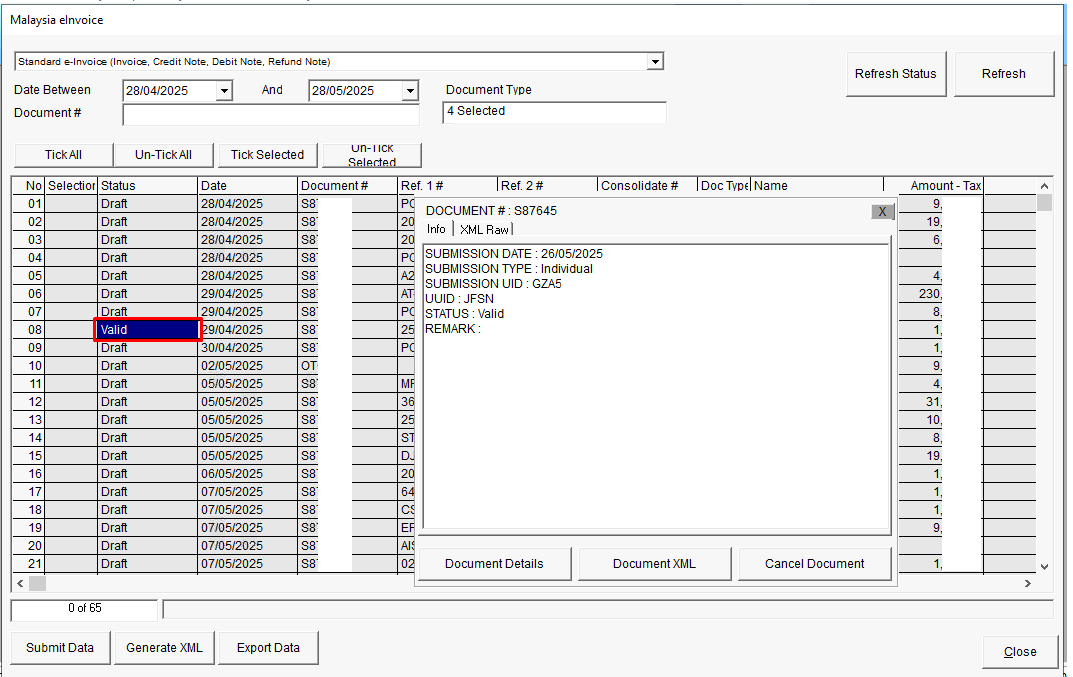Click the Cancel Document button
Image resolution: width=1073 pixels, height=677 pixels.
(x=814, y=564)
